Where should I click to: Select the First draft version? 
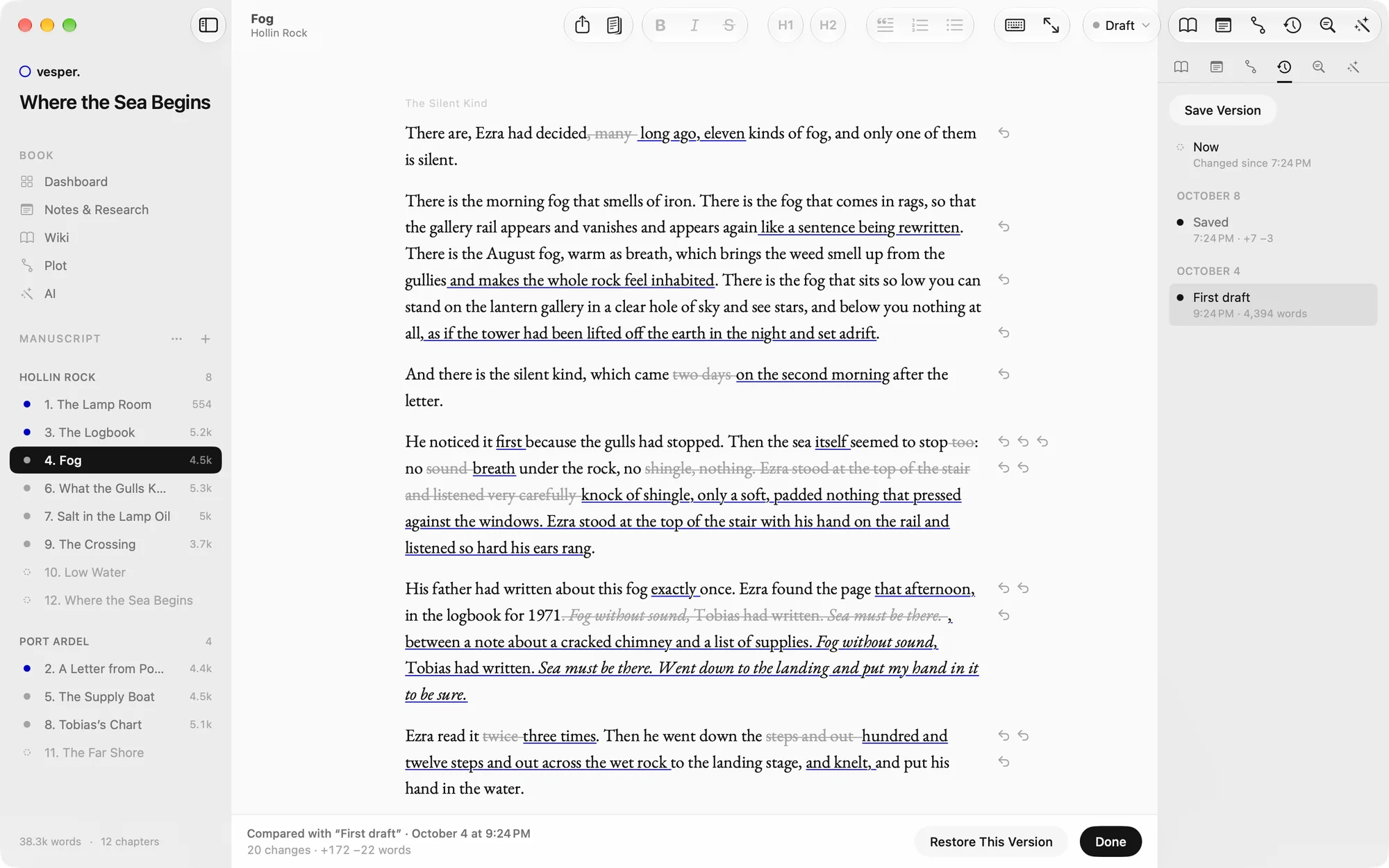click(1272, 305)
